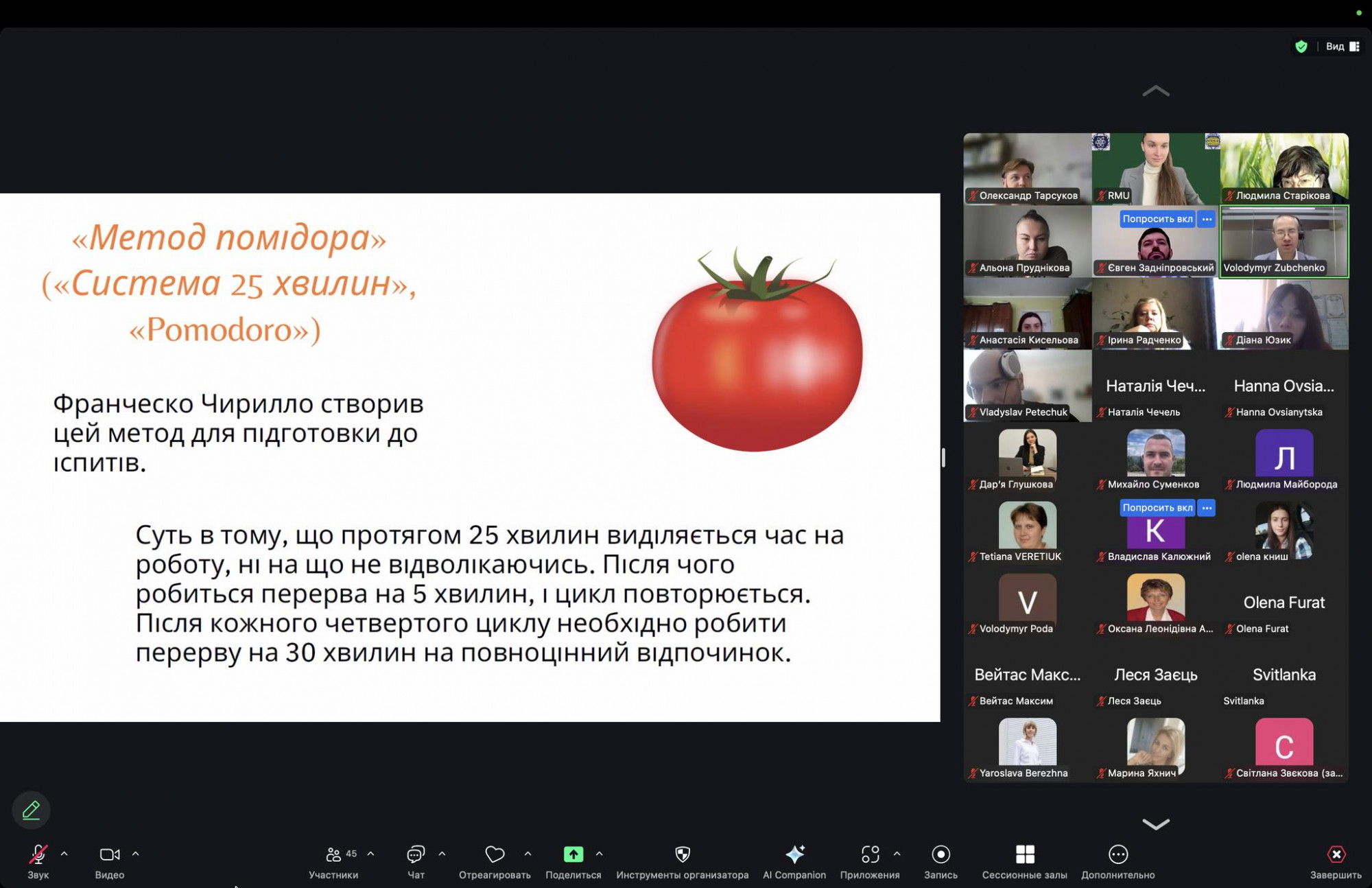Click Завершить to end meeting
This screenshot has width=1372, height=888.
tap(1336, 854)
